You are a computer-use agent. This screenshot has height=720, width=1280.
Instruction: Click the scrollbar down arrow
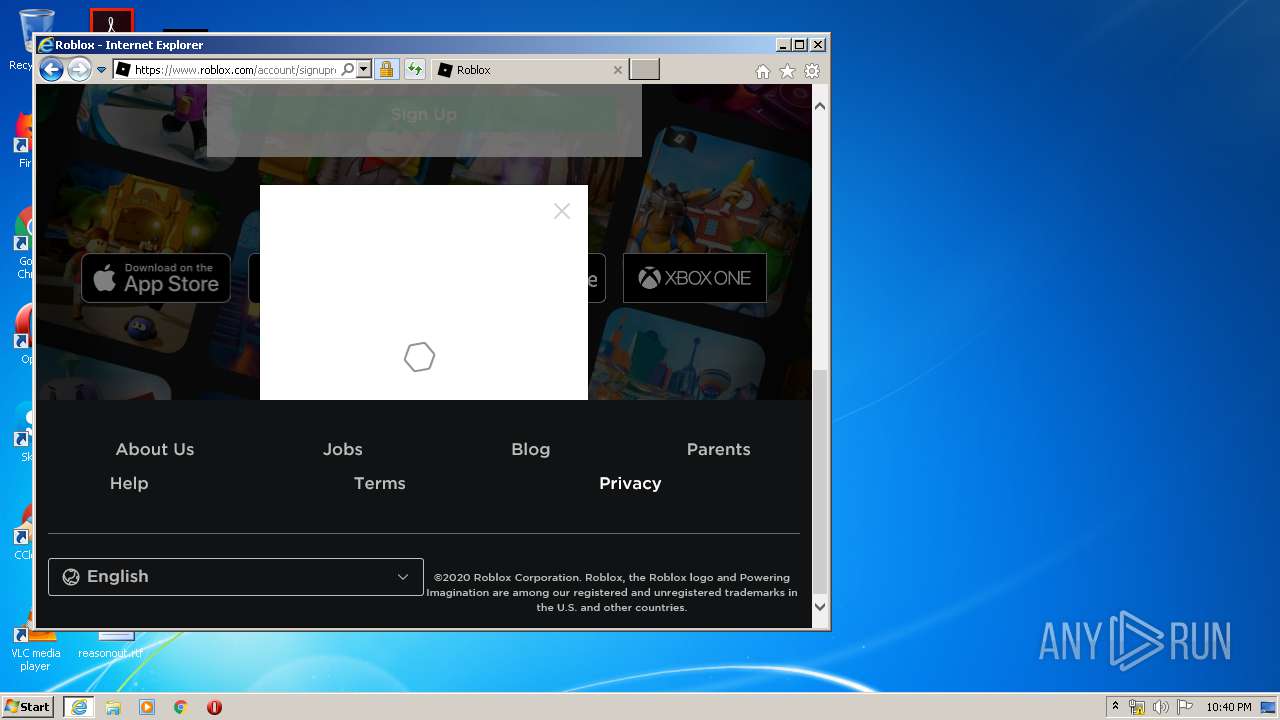click(820, 606)
